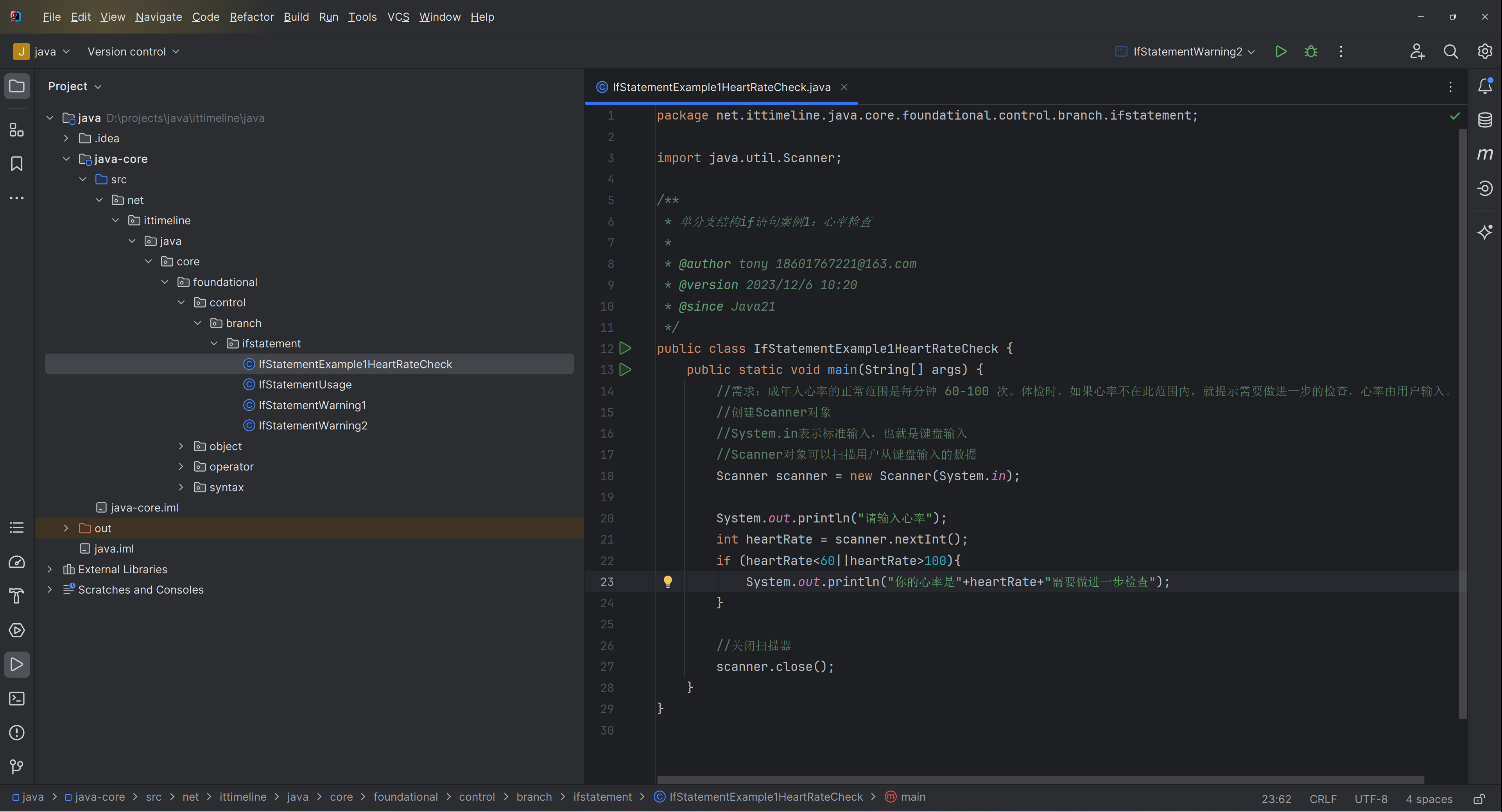Open Search Everywhere magnifier
This screenshot has width=1502, height=812.
(x=1451, y=51)
